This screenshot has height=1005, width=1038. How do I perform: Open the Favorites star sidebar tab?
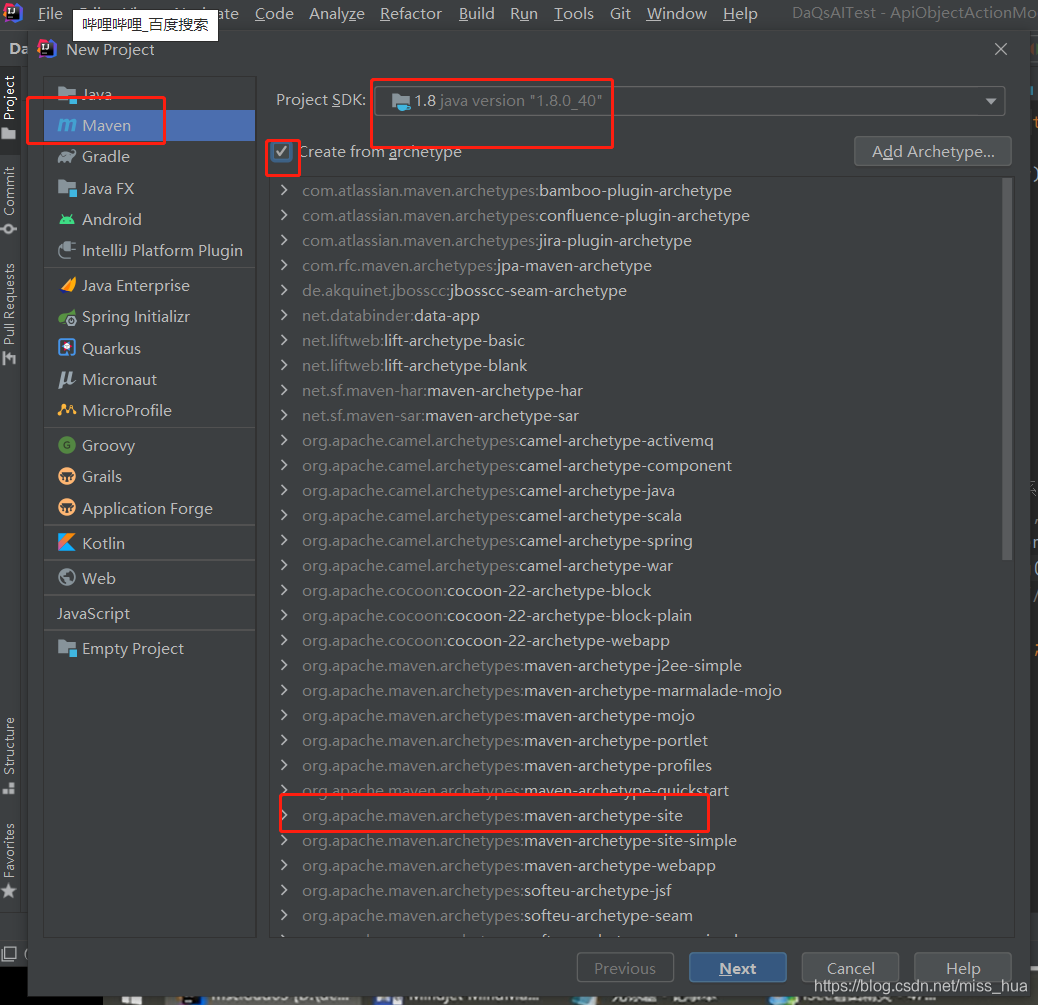click(9, 860)
